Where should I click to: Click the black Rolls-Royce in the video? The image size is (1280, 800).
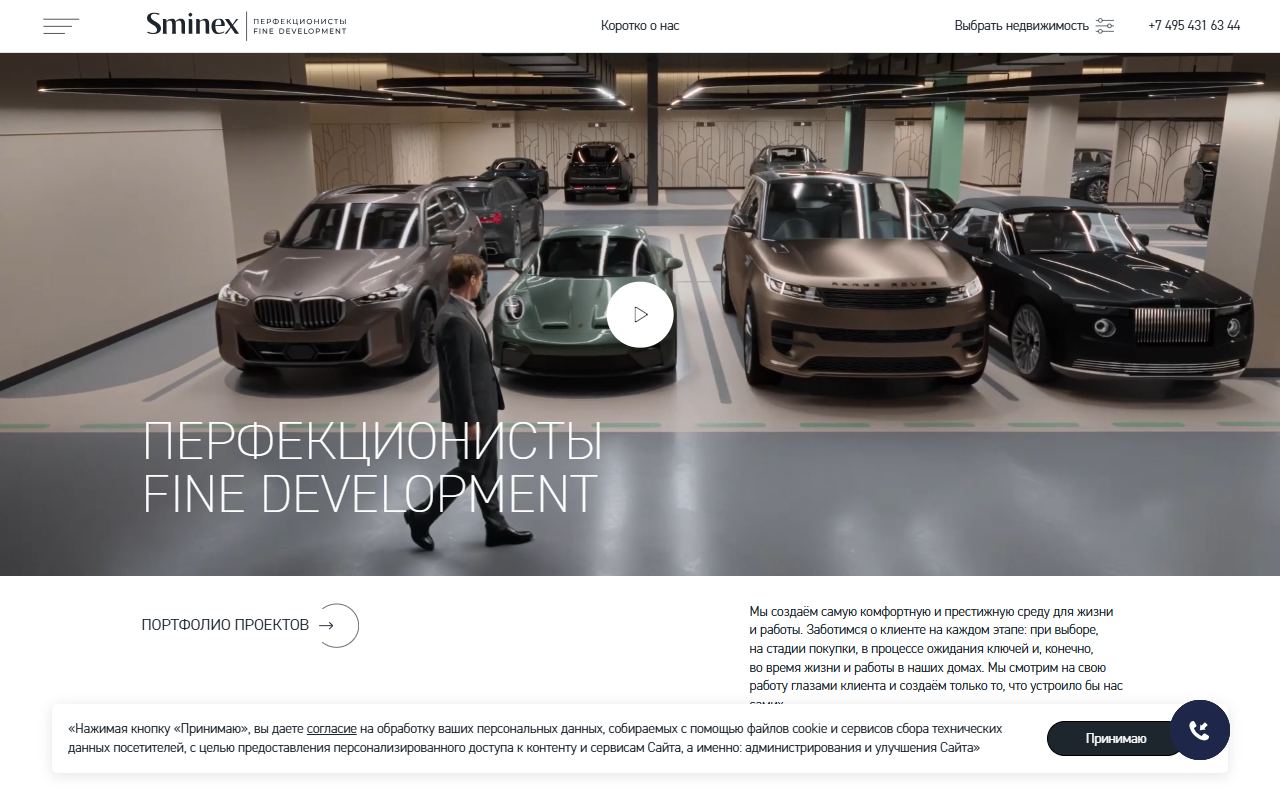pyautogui.click(x=1100, y=290)
